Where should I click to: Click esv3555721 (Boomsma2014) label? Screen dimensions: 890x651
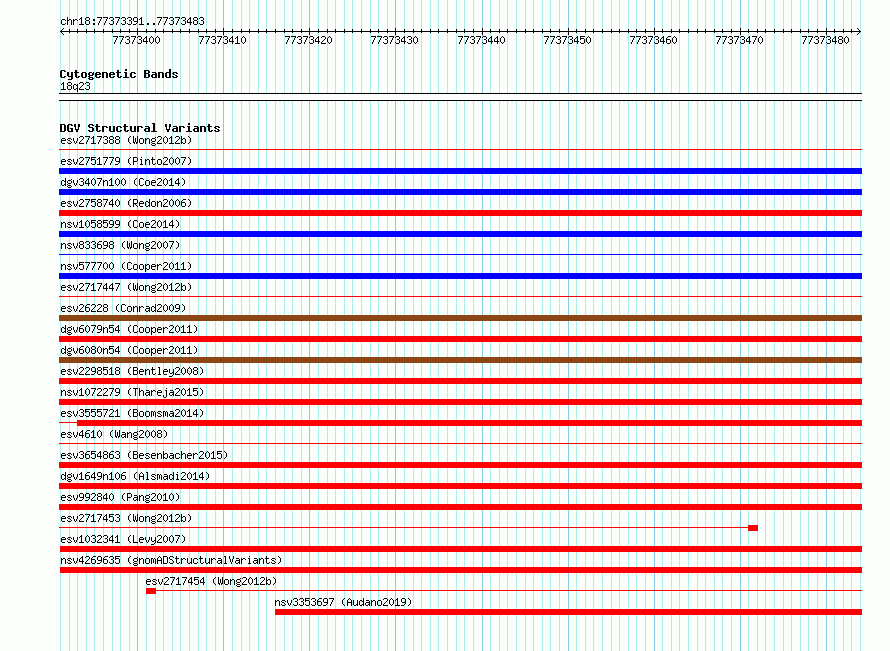coord(132,413)
